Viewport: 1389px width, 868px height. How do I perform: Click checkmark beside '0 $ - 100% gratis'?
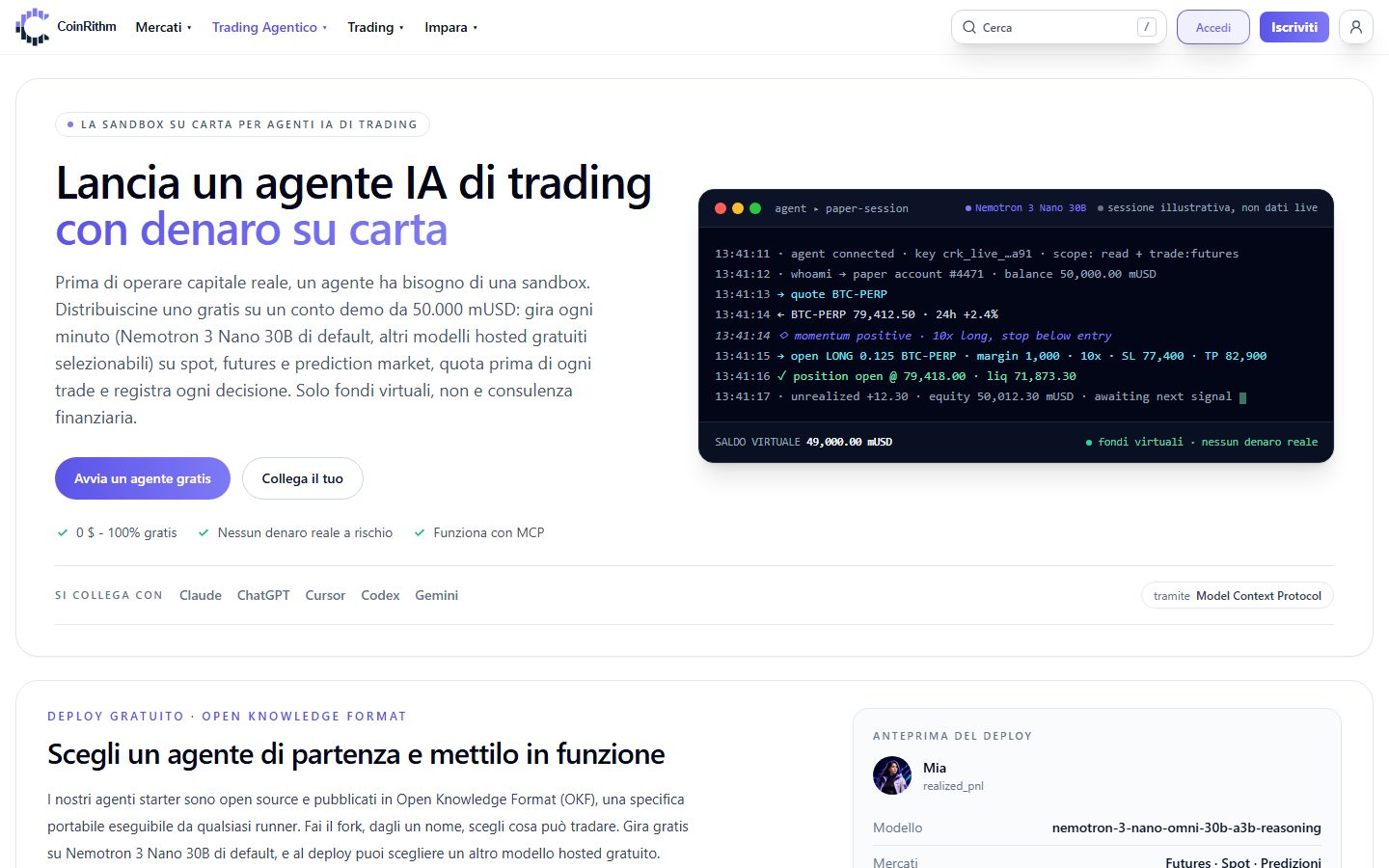63,532
